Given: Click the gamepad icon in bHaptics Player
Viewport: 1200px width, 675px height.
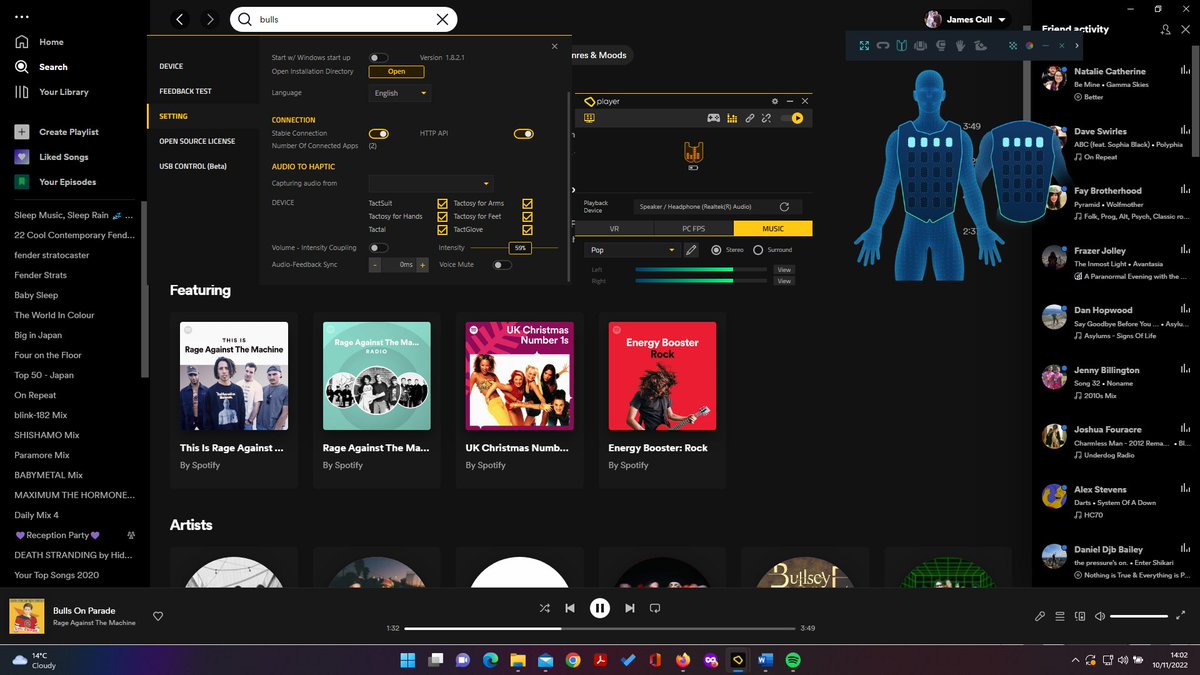Looking at the screenshot, I should point(714,118).
